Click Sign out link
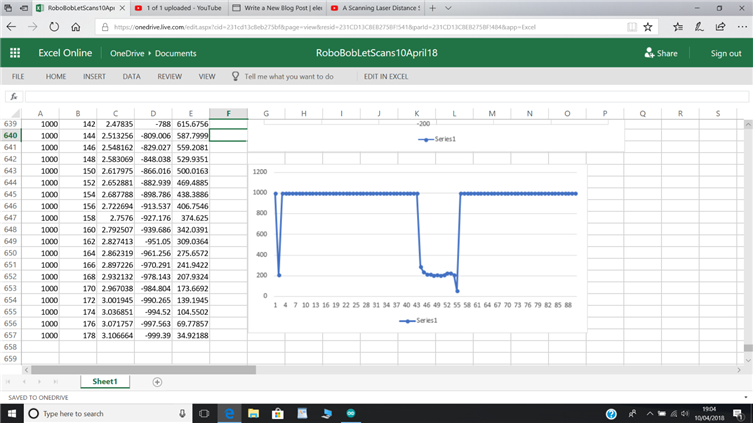 [x=725, y=53]
